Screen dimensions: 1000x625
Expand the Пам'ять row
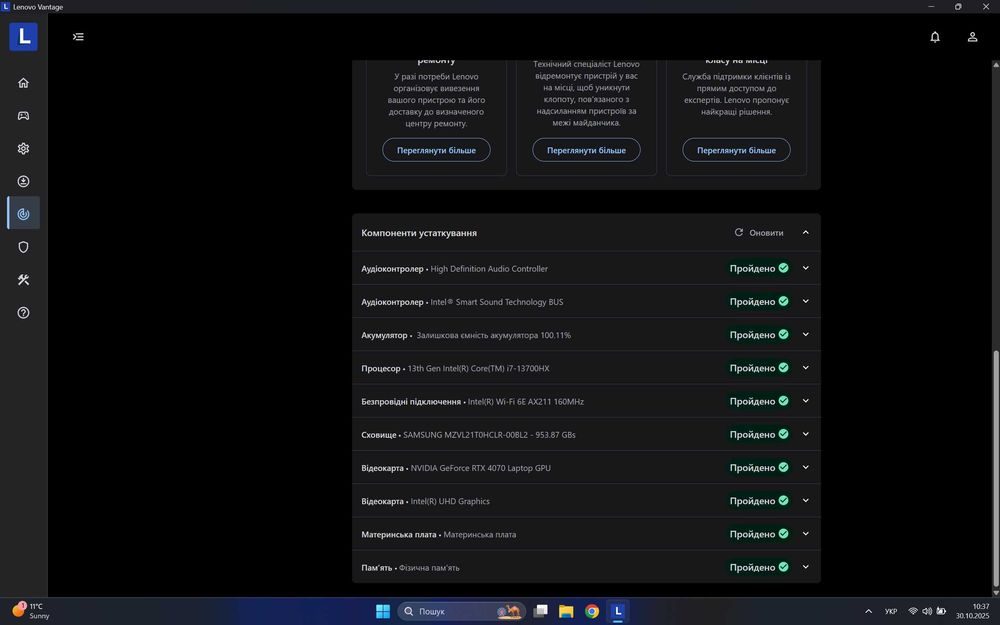[805, 566]
